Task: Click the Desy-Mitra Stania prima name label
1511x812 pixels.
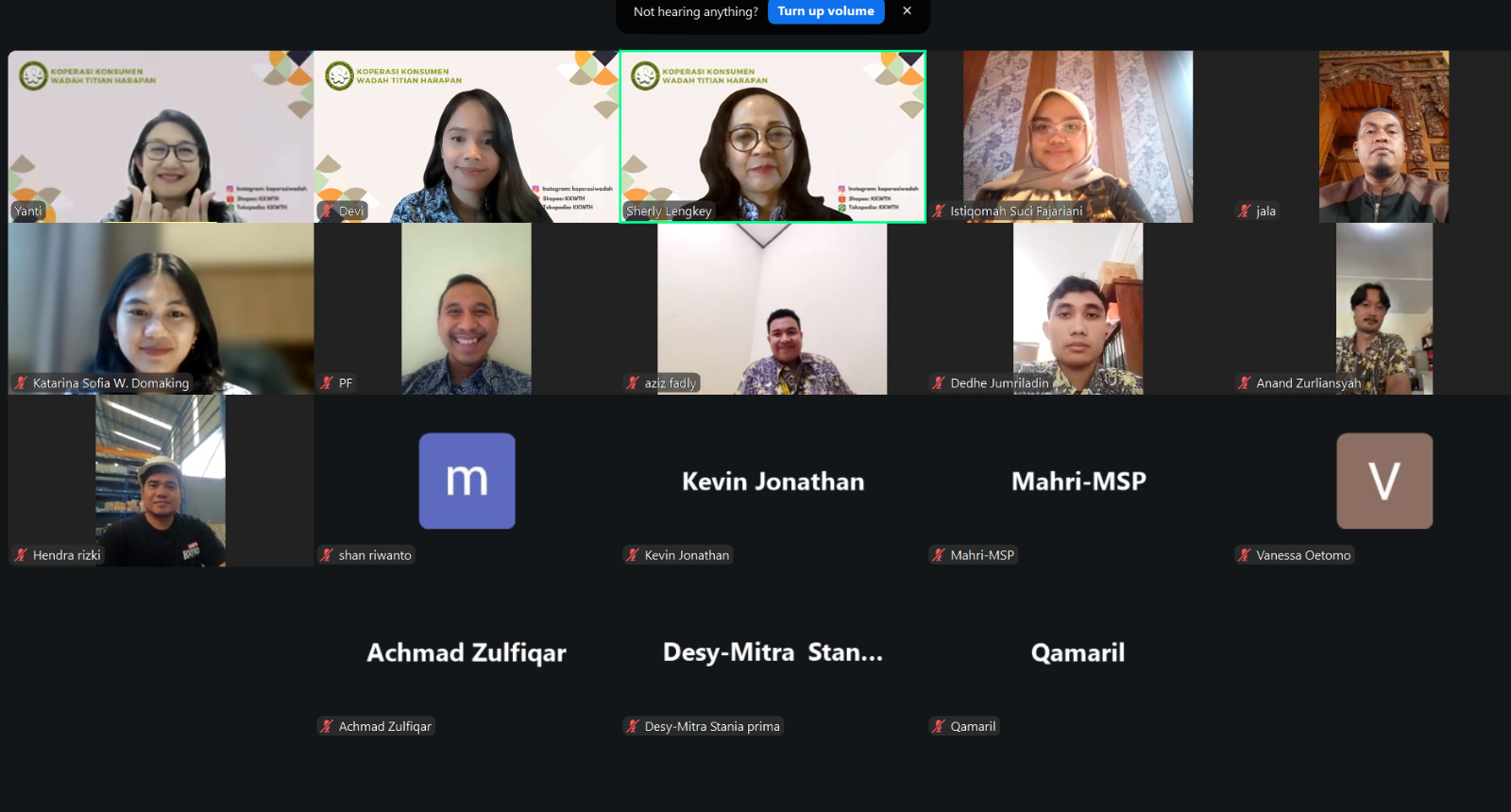Action: [712, 726]
